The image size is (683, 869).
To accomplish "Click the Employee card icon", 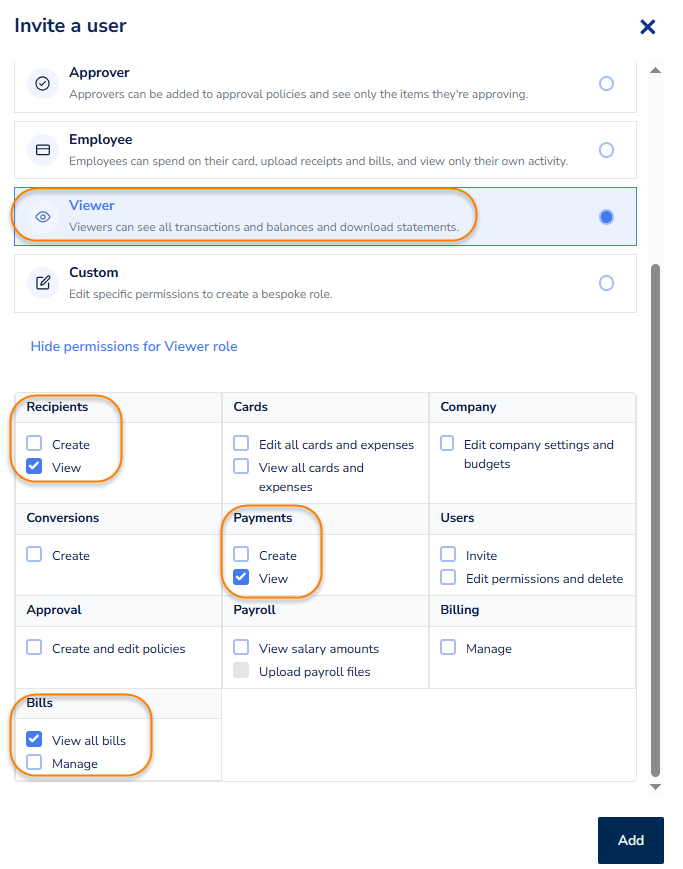I will point(43,150).
